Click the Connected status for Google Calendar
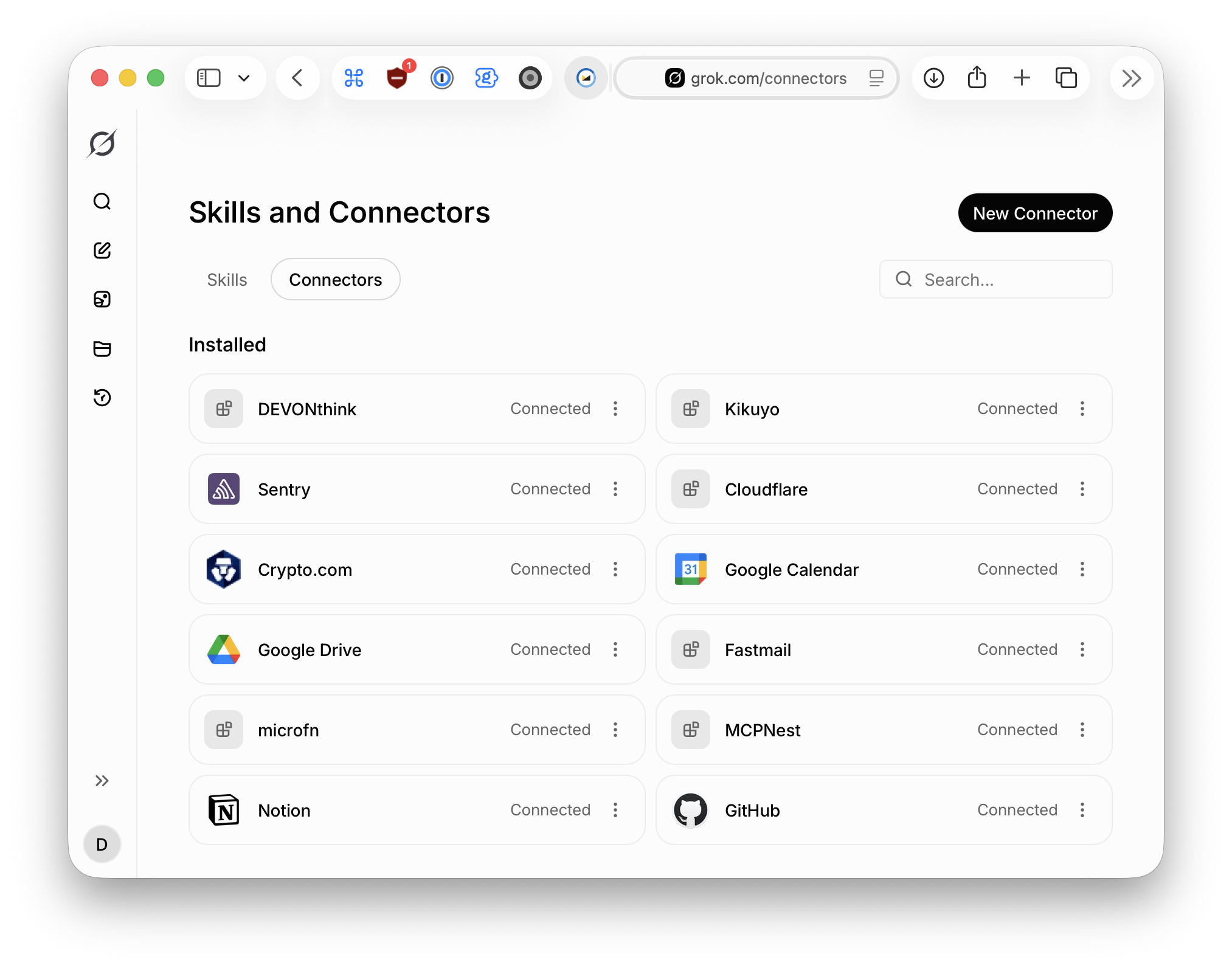1232x968 pixels. 1017,569
